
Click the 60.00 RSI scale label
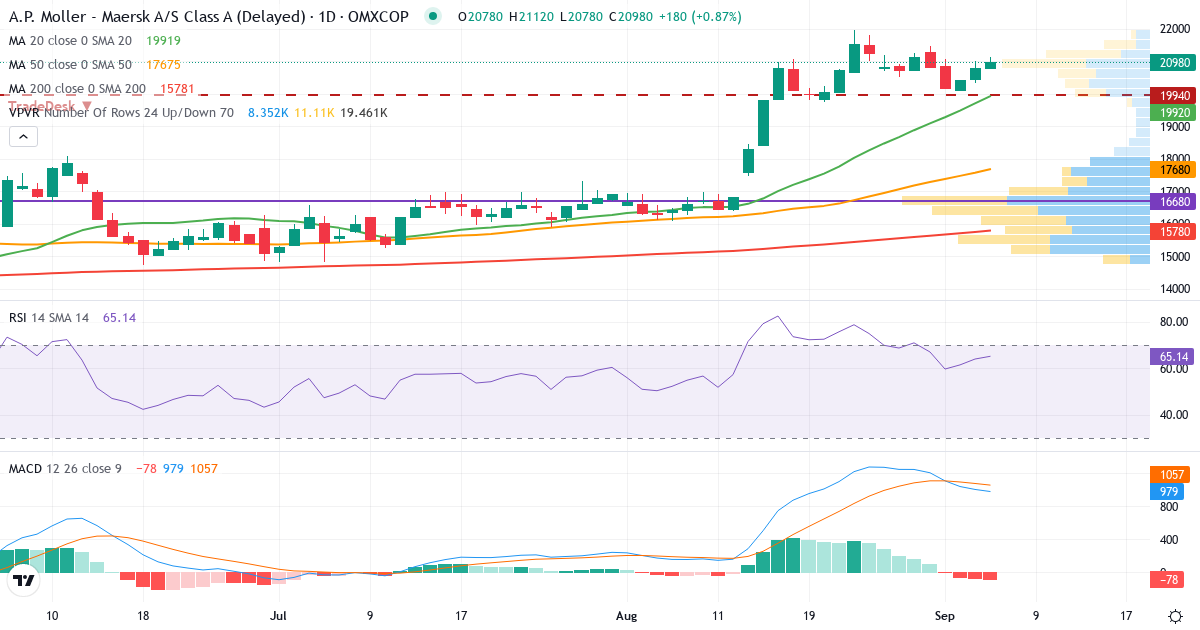click(x=1173, y=369)
